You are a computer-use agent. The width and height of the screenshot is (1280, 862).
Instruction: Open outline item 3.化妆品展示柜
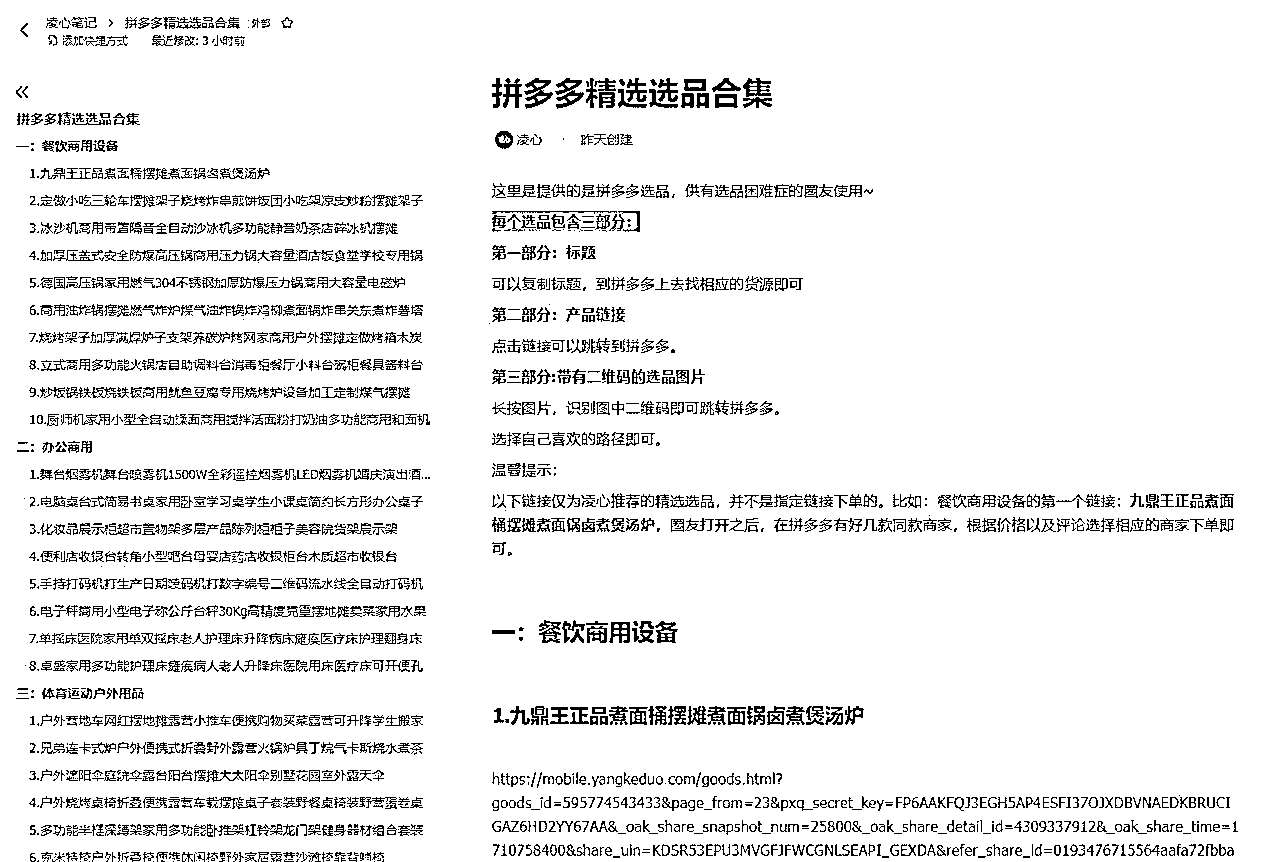[214, 529]
